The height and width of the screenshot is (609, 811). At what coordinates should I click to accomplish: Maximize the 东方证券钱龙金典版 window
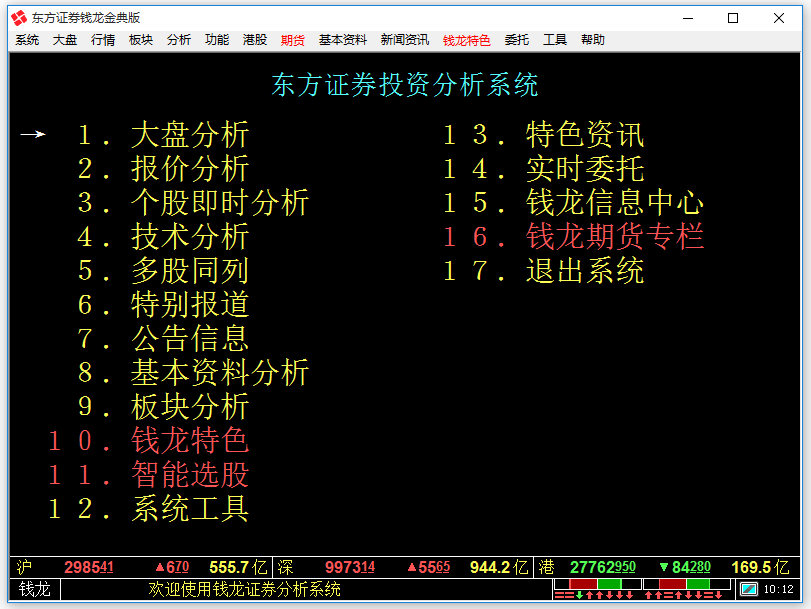(733, 18)
